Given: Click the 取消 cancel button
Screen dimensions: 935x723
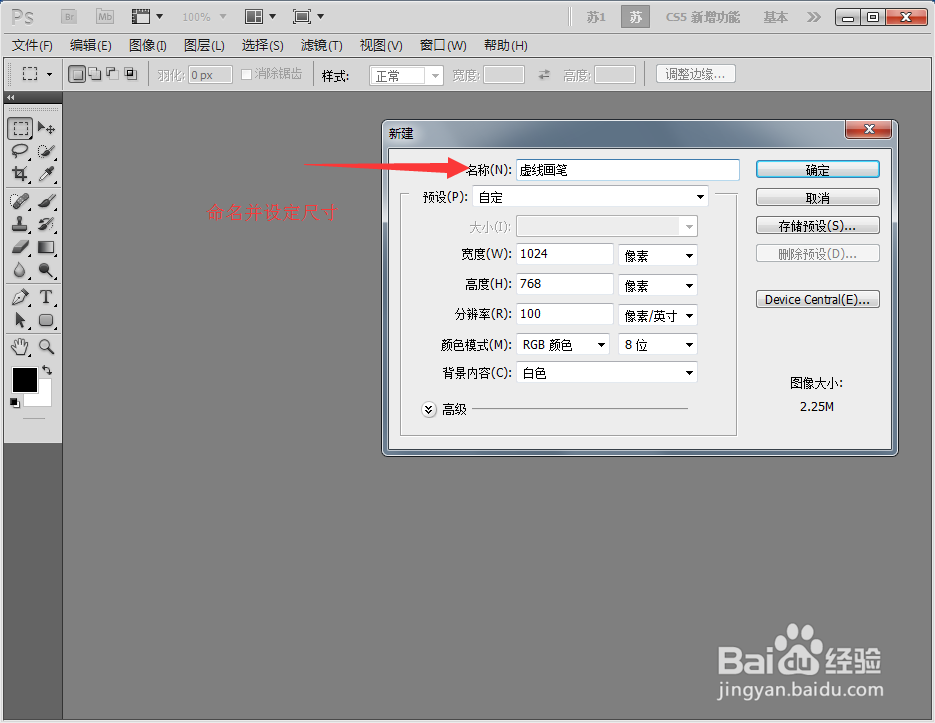Looking at the screenshot, I should coord(818,197).
